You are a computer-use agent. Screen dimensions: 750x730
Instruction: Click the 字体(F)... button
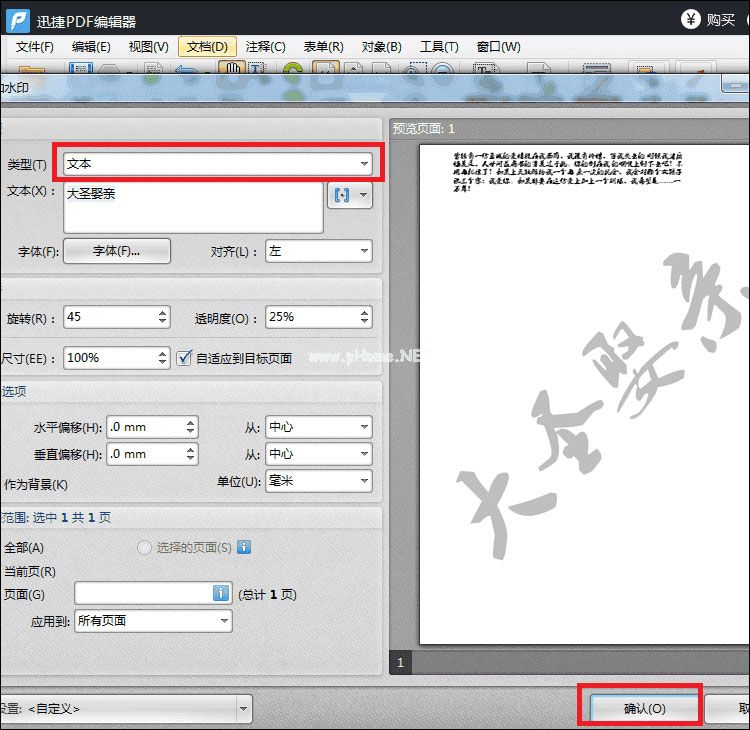117,251
